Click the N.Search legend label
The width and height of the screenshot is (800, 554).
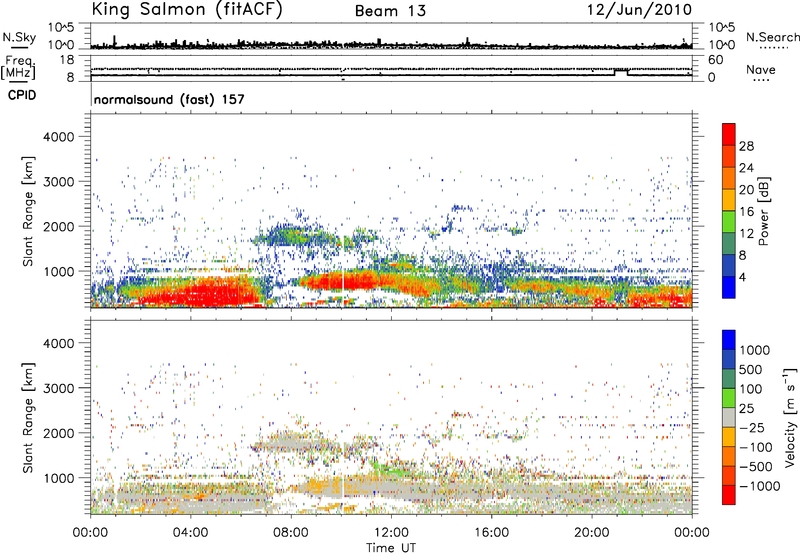point(772,37)
